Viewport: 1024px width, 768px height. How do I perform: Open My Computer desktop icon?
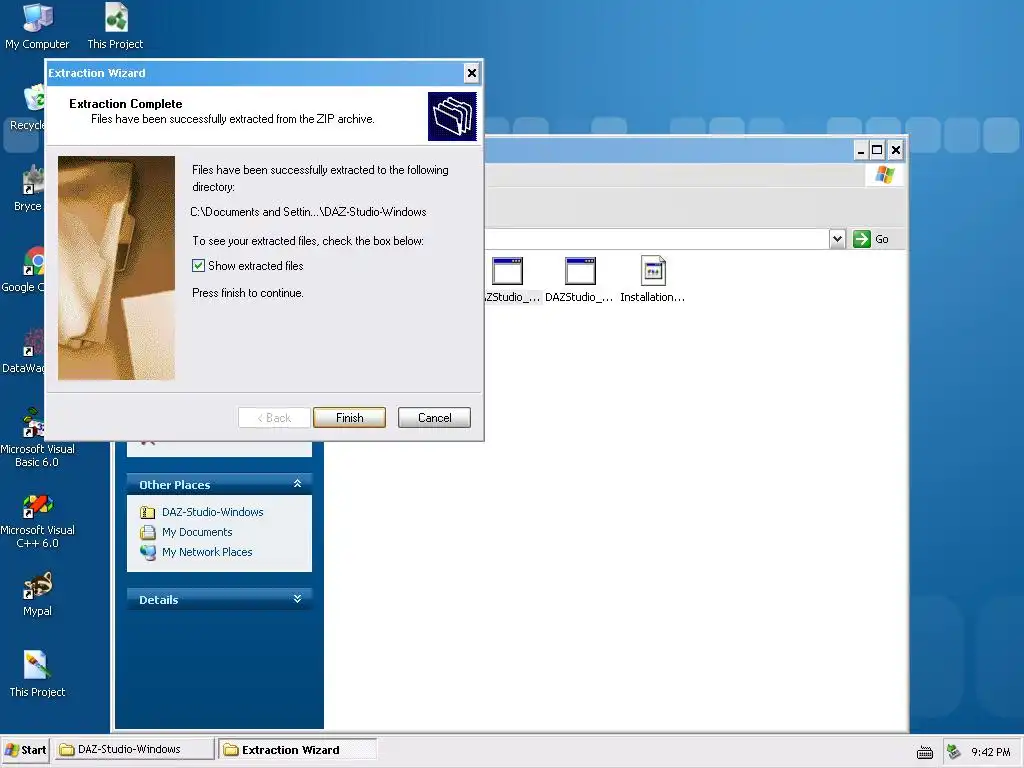(37, 26)
